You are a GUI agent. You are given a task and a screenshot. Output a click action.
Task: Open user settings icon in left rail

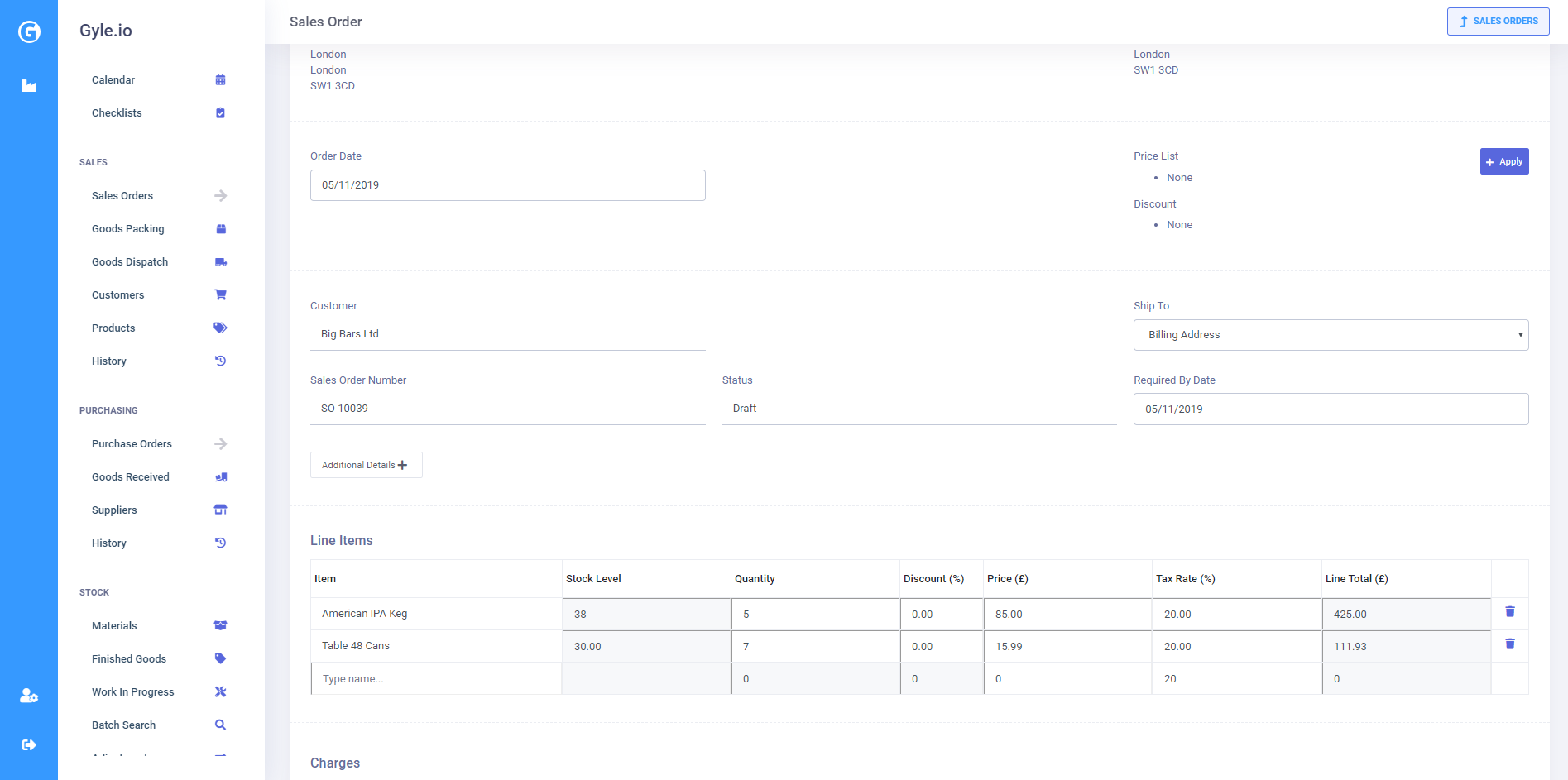tap(29, 696)
